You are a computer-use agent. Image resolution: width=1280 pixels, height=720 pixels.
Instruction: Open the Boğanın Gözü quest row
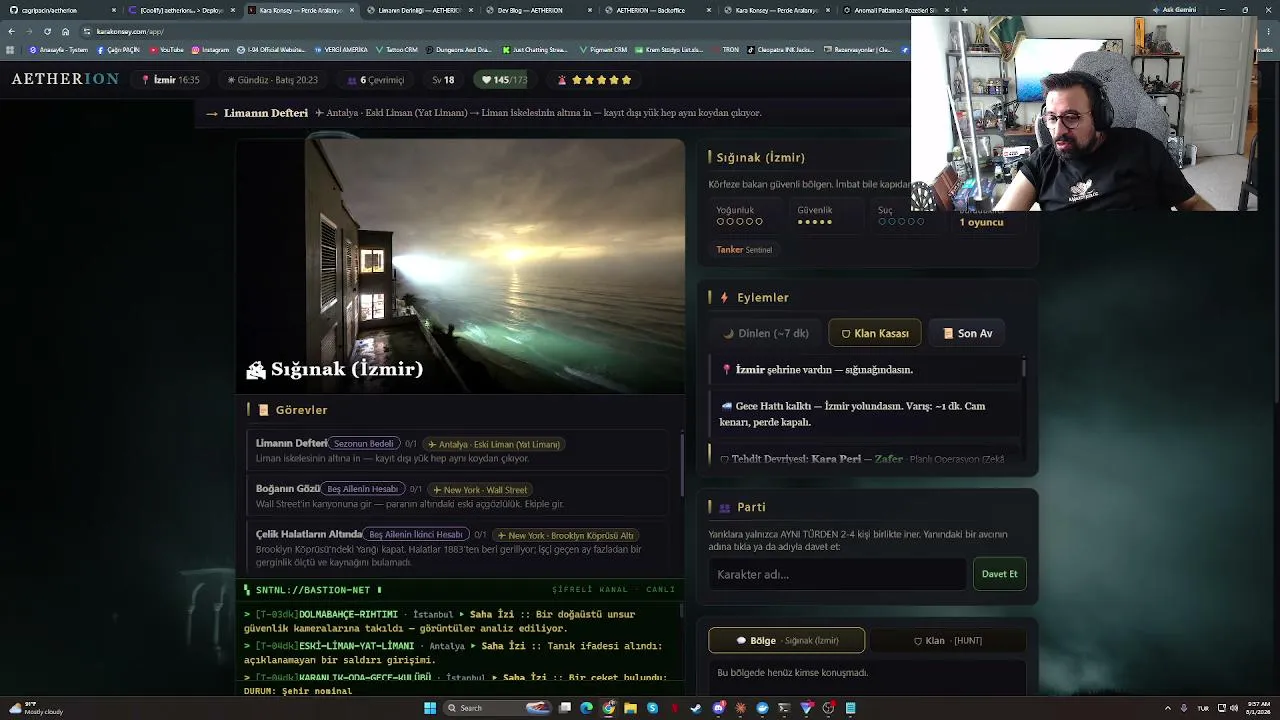(457, 496)
